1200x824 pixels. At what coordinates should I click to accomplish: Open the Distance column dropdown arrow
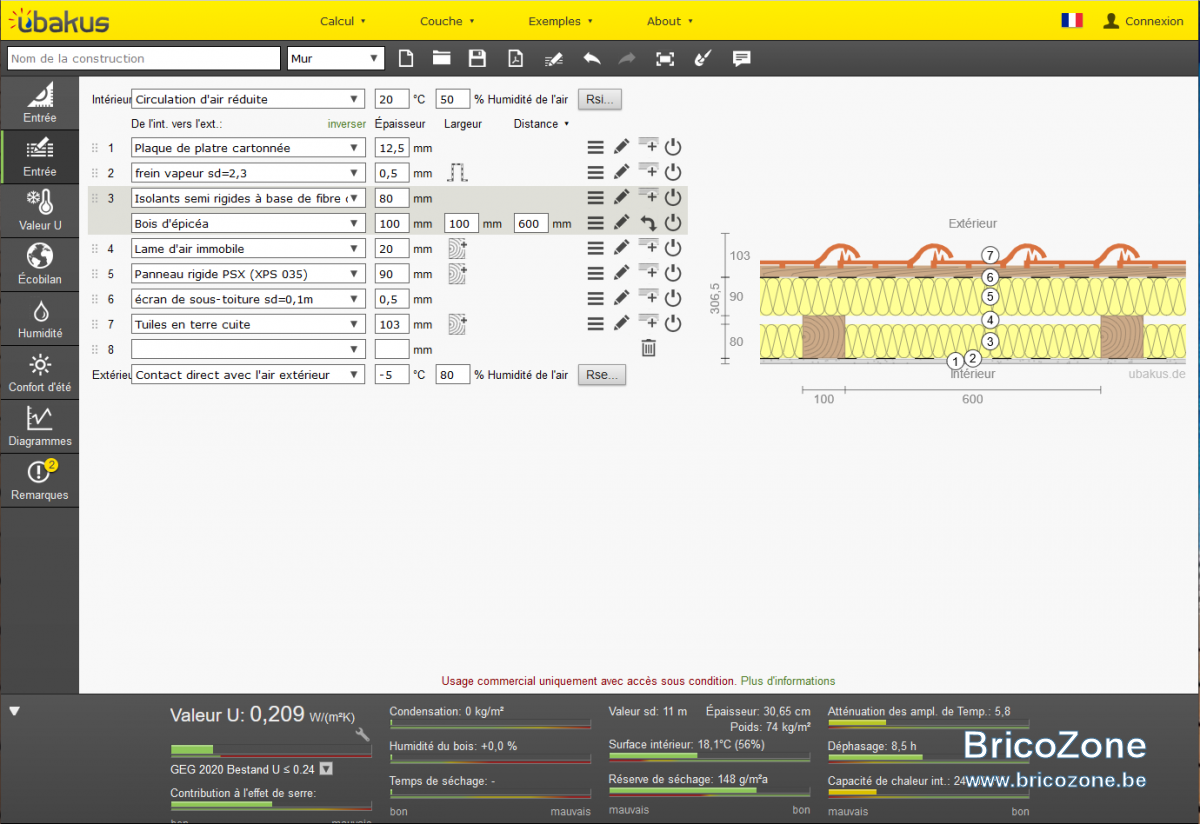click(x=567, y=124)
